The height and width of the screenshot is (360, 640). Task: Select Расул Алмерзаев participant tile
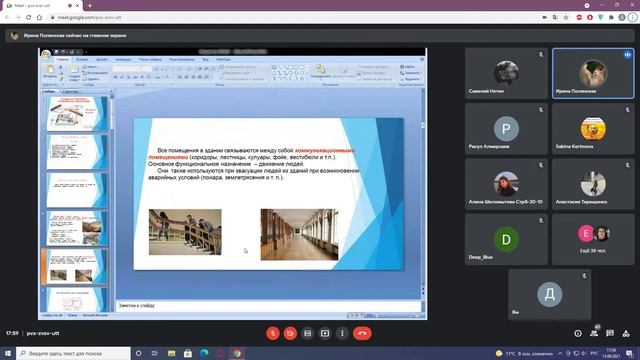coord(506,129)
